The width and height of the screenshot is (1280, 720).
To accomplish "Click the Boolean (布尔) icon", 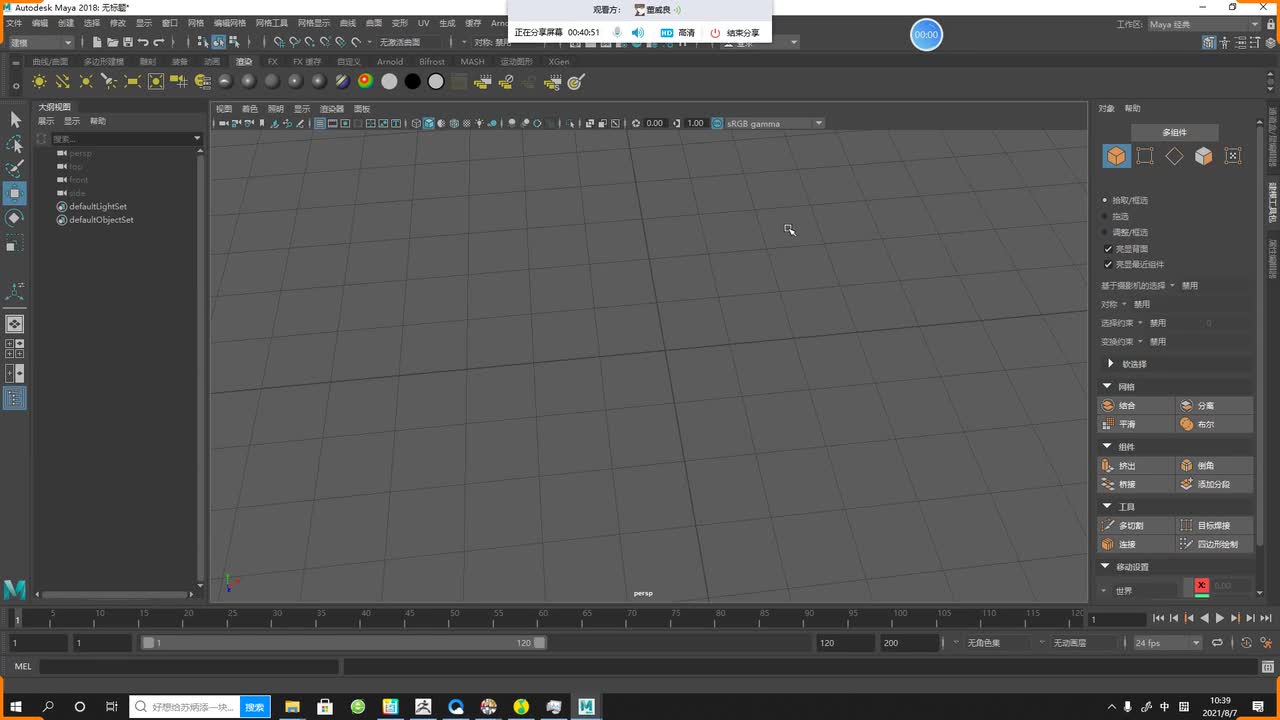I will click(x=1186, y=424).
